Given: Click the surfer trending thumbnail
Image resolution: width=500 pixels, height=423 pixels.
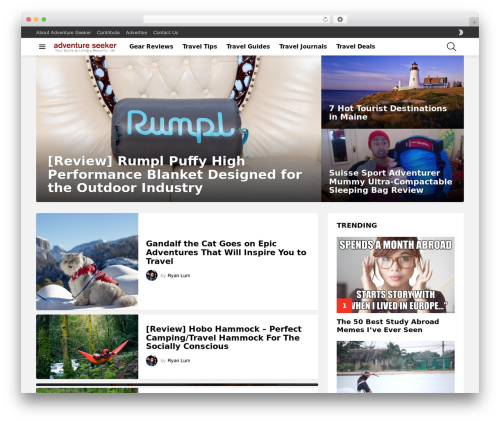Looking at the screenshot, I should (396, 367).
